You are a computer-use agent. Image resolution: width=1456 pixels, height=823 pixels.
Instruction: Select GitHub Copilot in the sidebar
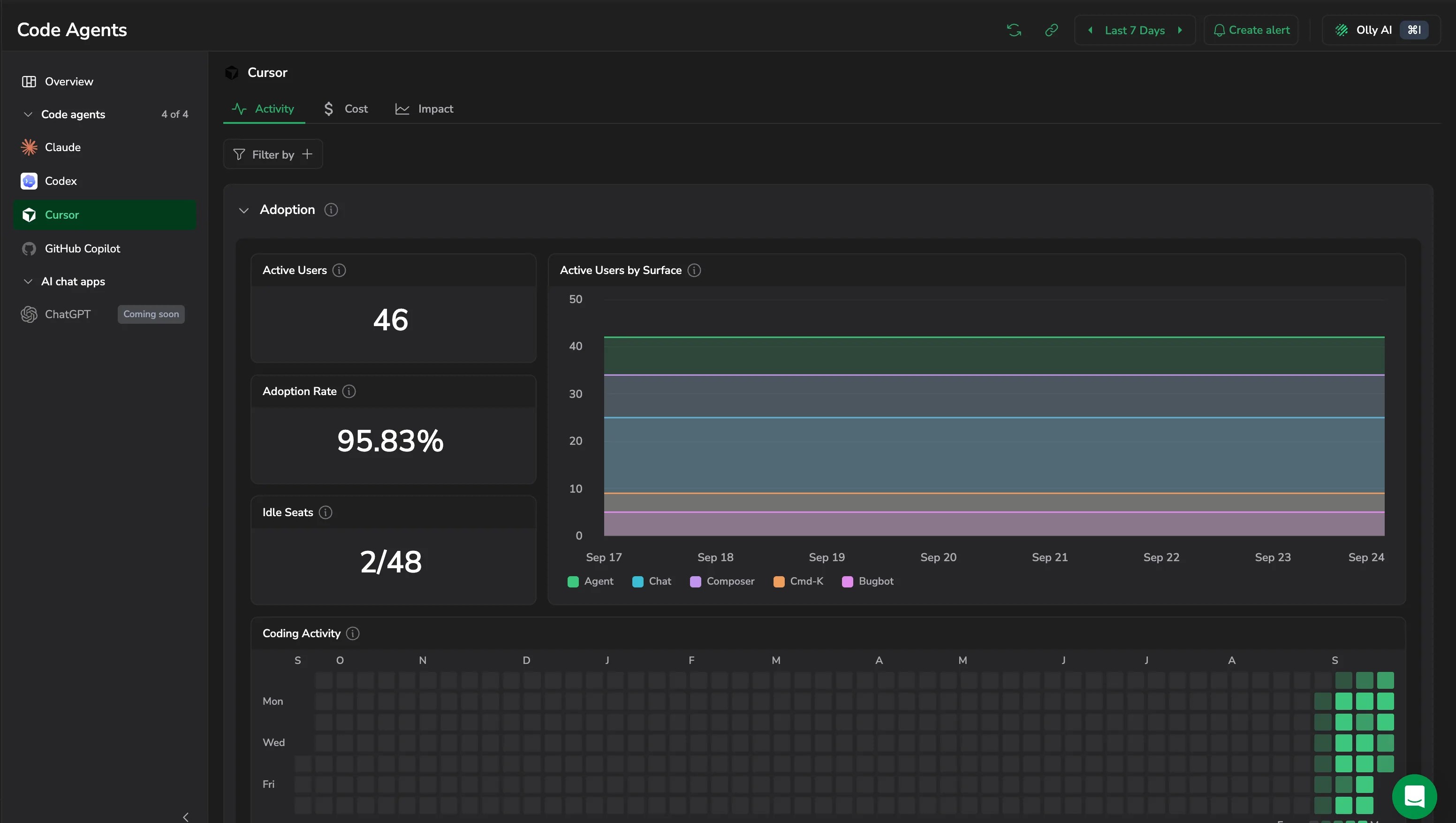click(105, 249)
